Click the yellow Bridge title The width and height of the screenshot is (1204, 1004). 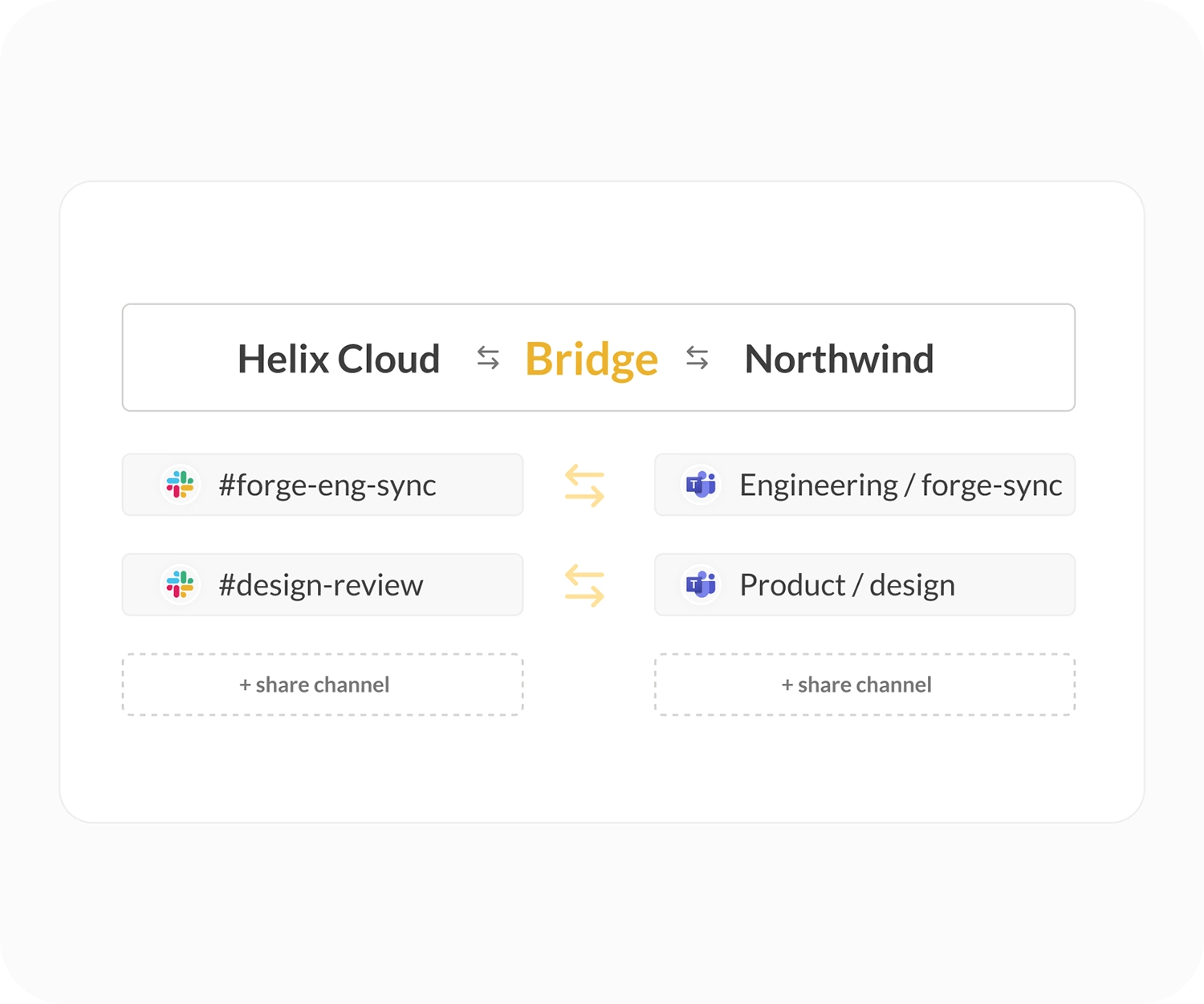coord(592,360)
